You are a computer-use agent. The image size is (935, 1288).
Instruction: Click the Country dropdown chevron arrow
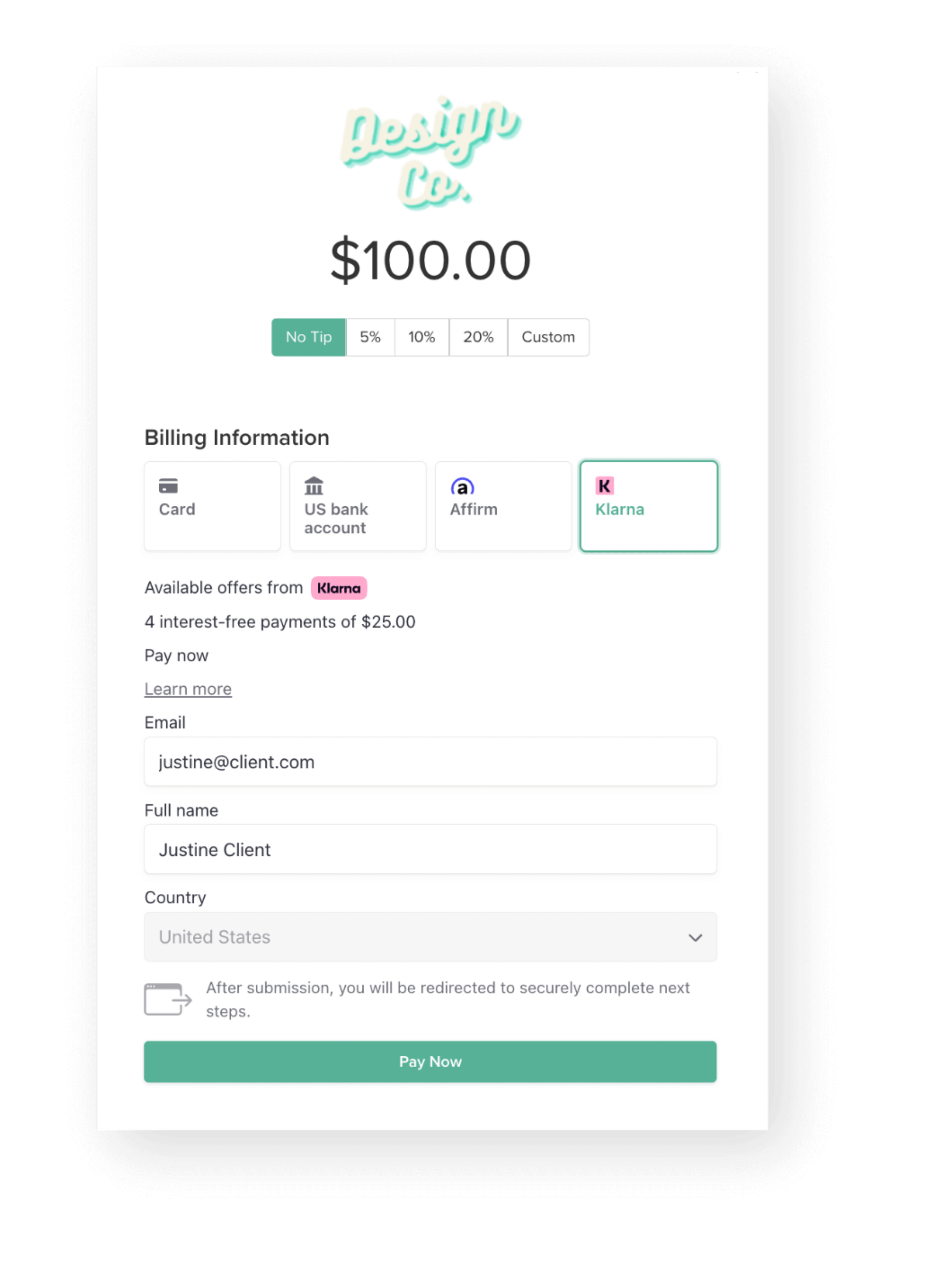point(695,937)
